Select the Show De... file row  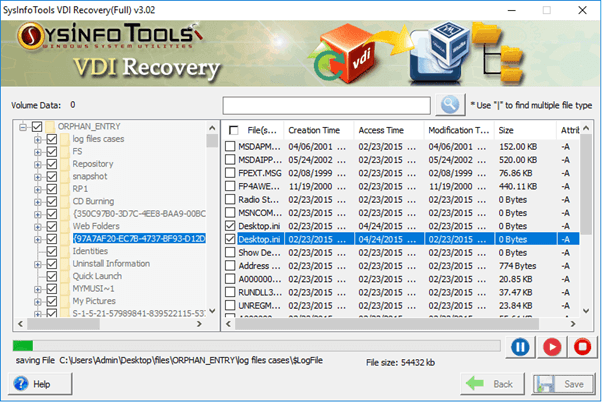coord(402,253)
